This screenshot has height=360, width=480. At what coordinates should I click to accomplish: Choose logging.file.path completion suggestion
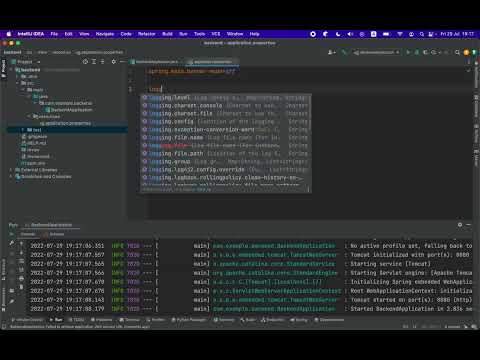point(226,154)
